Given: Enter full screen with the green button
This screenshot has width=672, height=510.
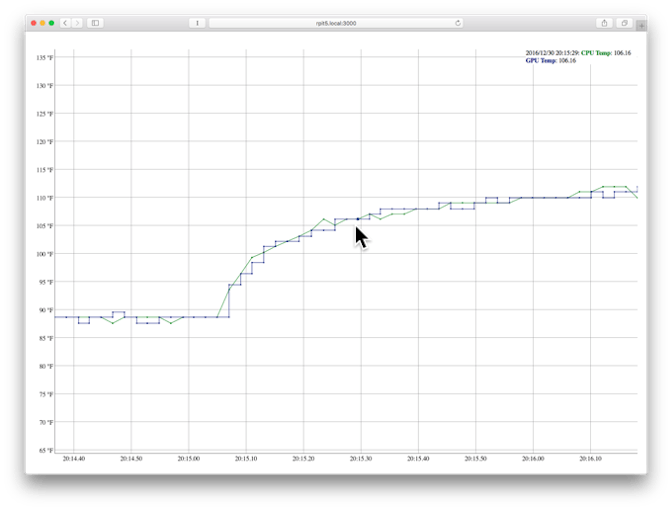Looking at the screenshot, I should coord(51,23).
